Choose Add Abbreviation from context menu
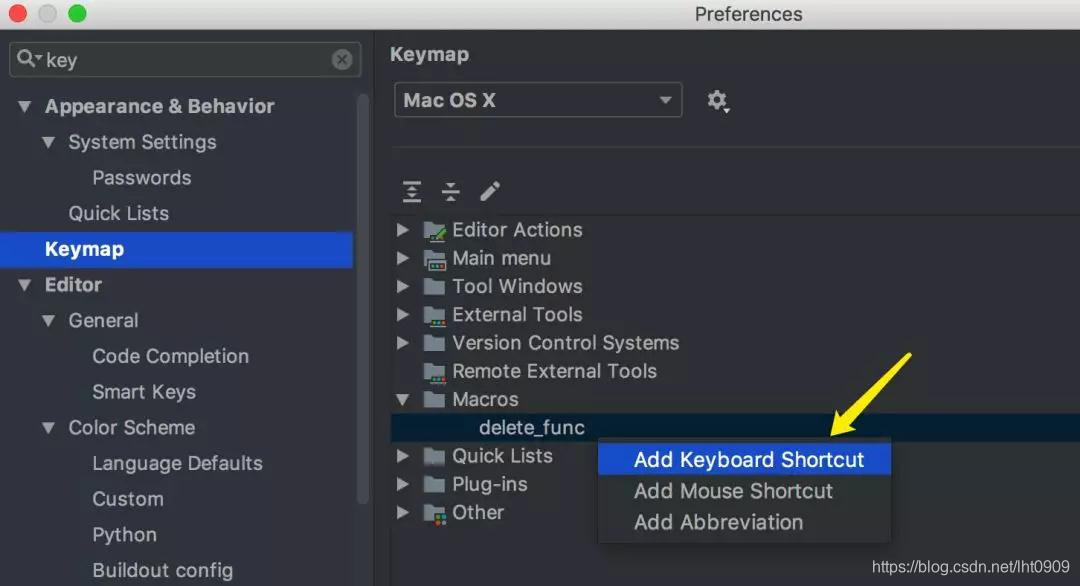Image resolution: width=1080 pixels, height=586 pixels. (718, 522)
